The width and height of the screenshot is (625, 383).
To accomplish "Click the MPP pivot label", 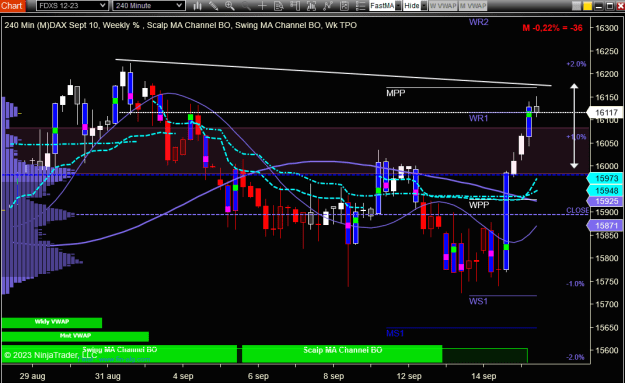I will (x=395, y=93).
